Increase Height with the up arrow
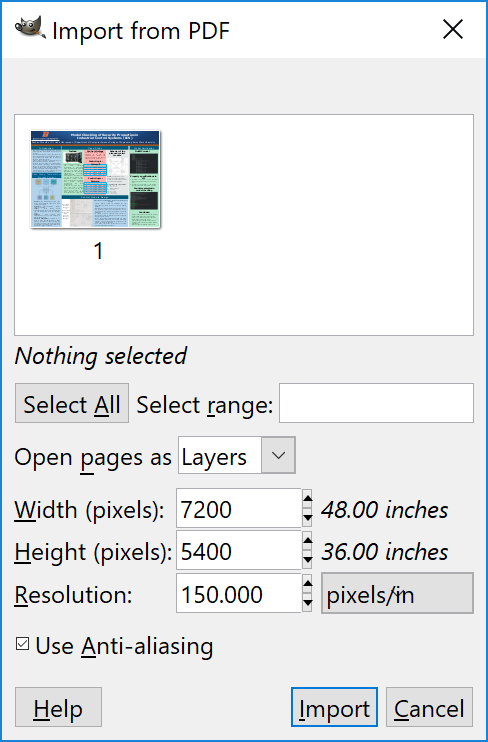 click(307, 540)
